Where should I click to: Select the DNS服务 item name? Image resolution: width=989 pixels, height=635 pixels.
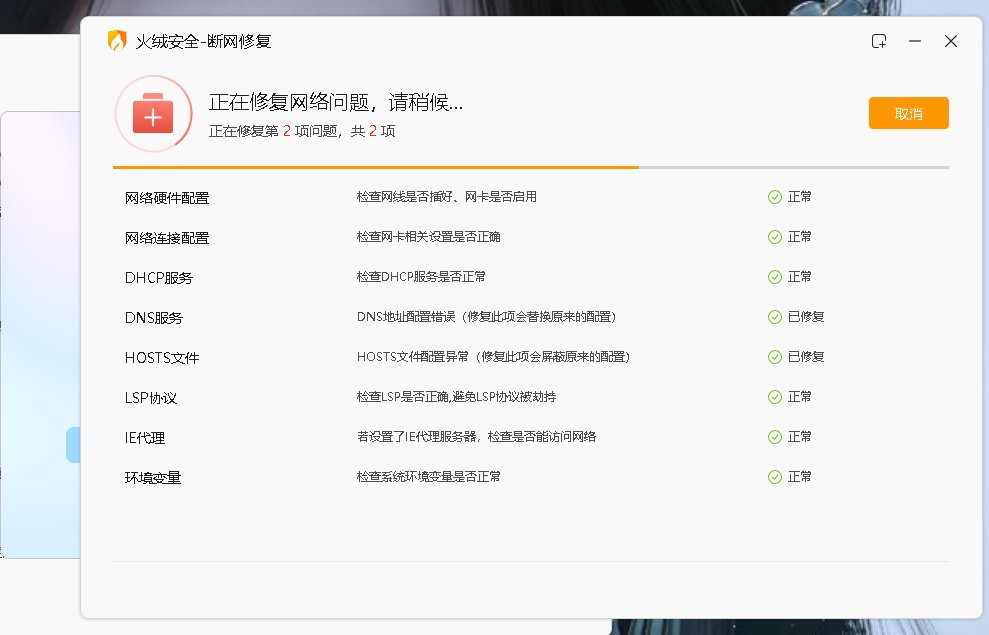(154, 318)
